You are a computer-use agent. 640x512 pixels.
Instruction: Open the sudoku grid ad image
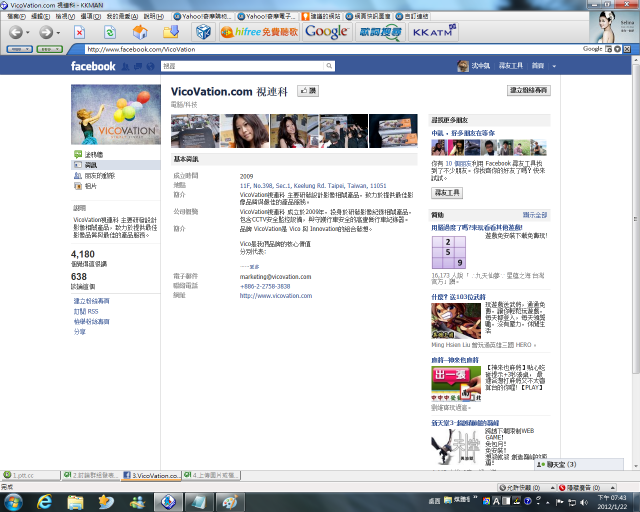tap(449, 252)
